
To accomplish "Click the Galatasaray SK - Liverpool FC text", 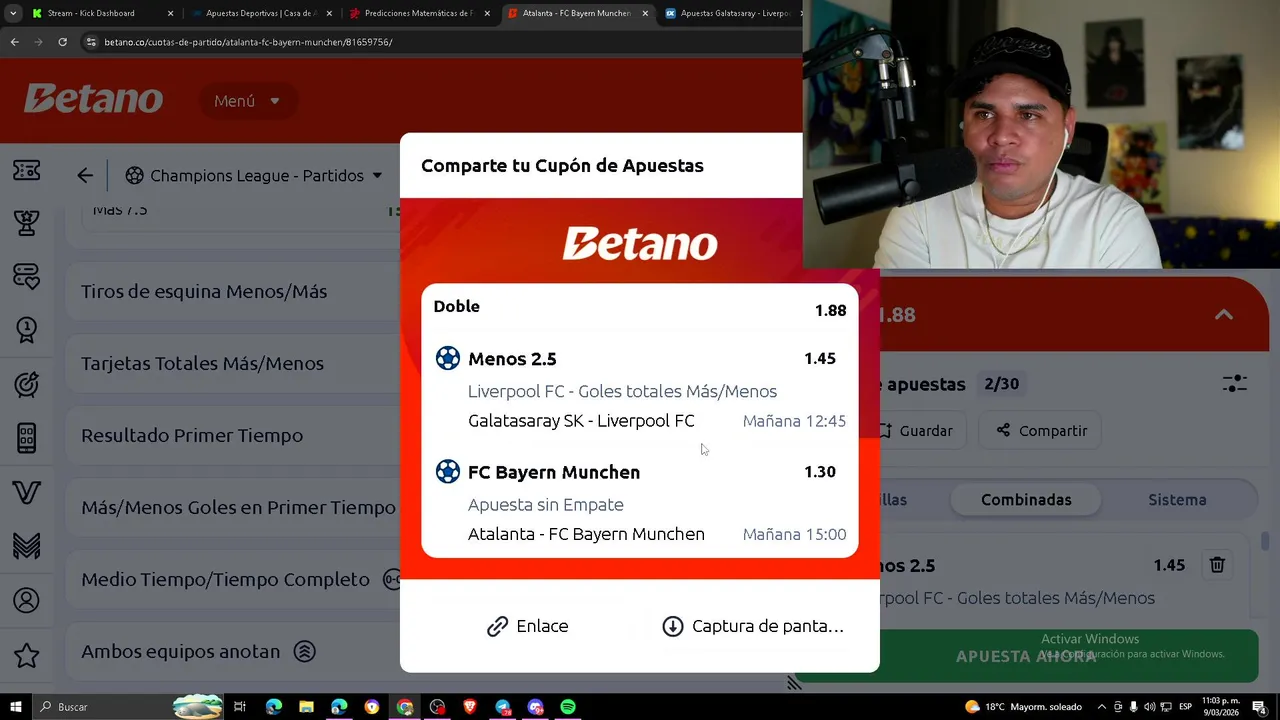I will (x=581, y=421).
